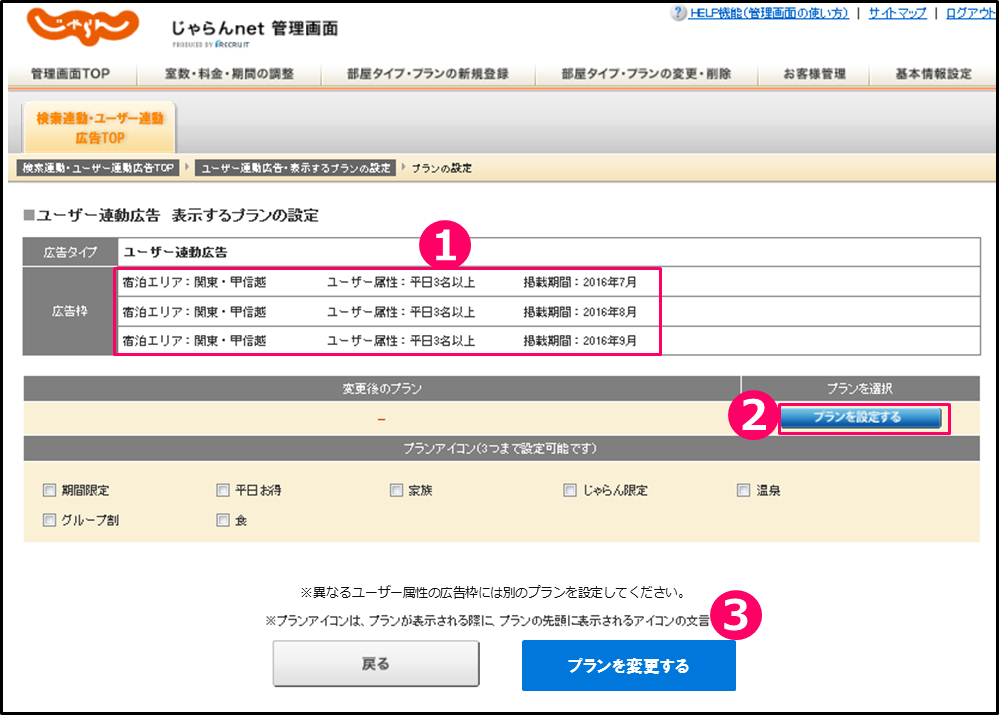The width and height of the screenshot is (1008, 727).
Task: Open 部屋タイプ・プランの変更・削除 menu
Action: [x=646, y=74]
